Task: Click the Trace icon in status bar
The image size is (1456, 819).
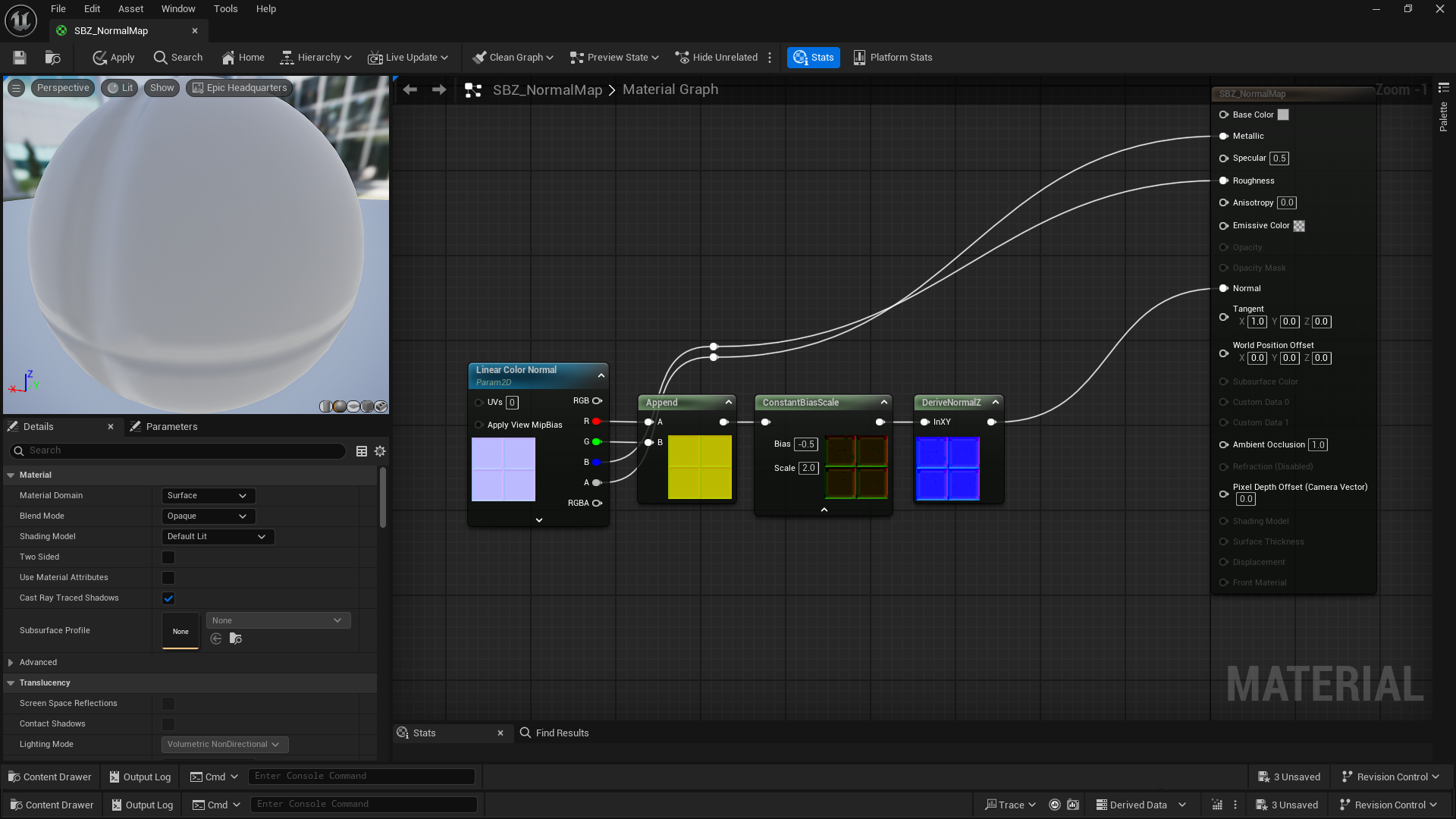Action: click(1010, 805)
